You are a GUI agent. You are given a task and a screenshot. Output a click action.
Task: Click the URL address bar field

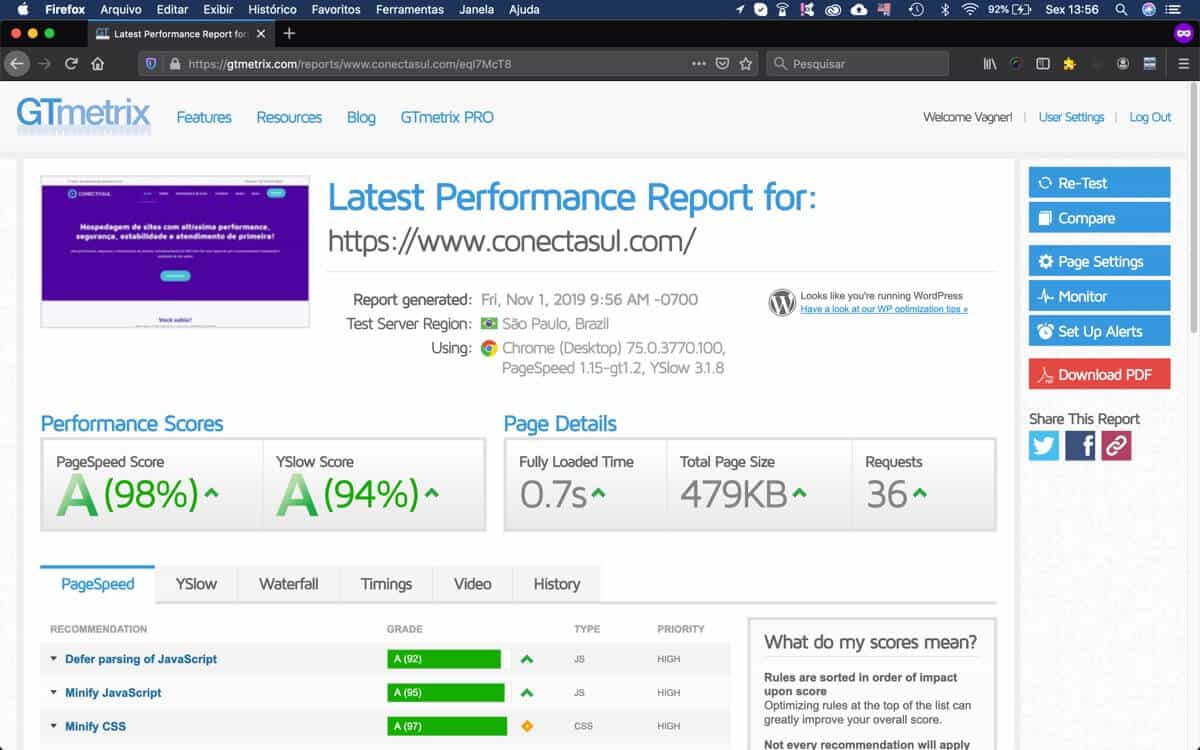click(448, 63)
